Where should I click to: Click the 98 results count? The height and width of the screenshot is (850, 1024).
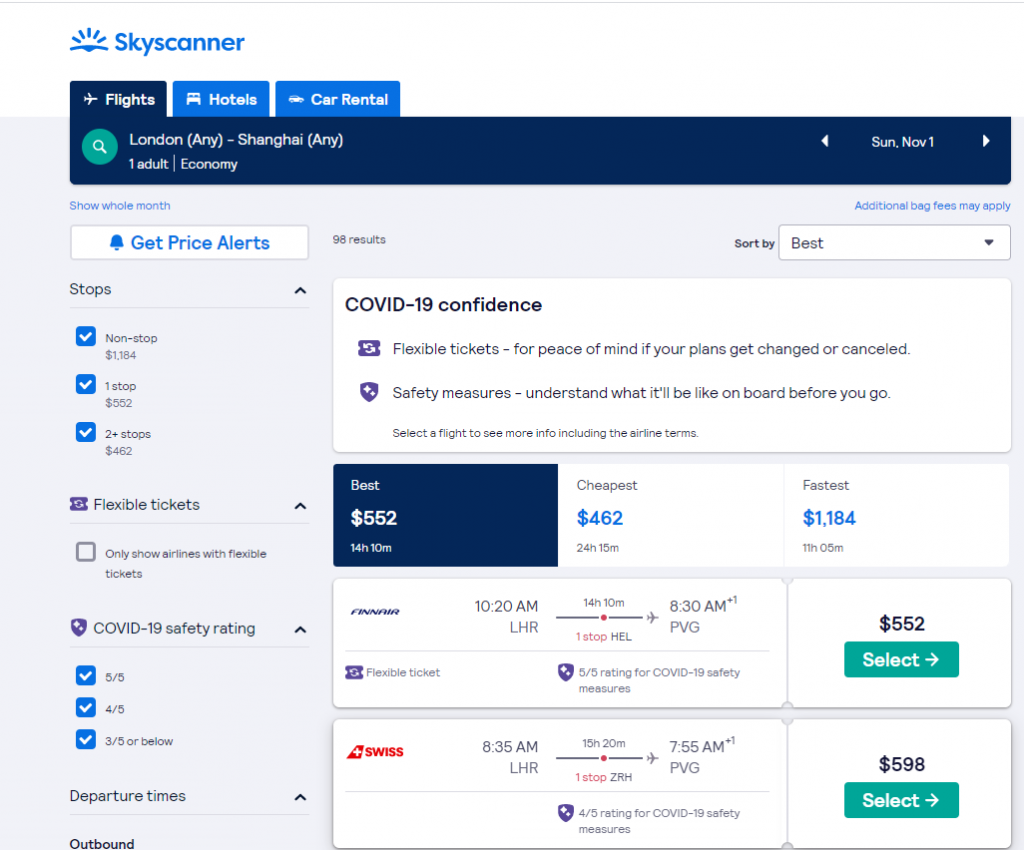[x=359, y=240]
